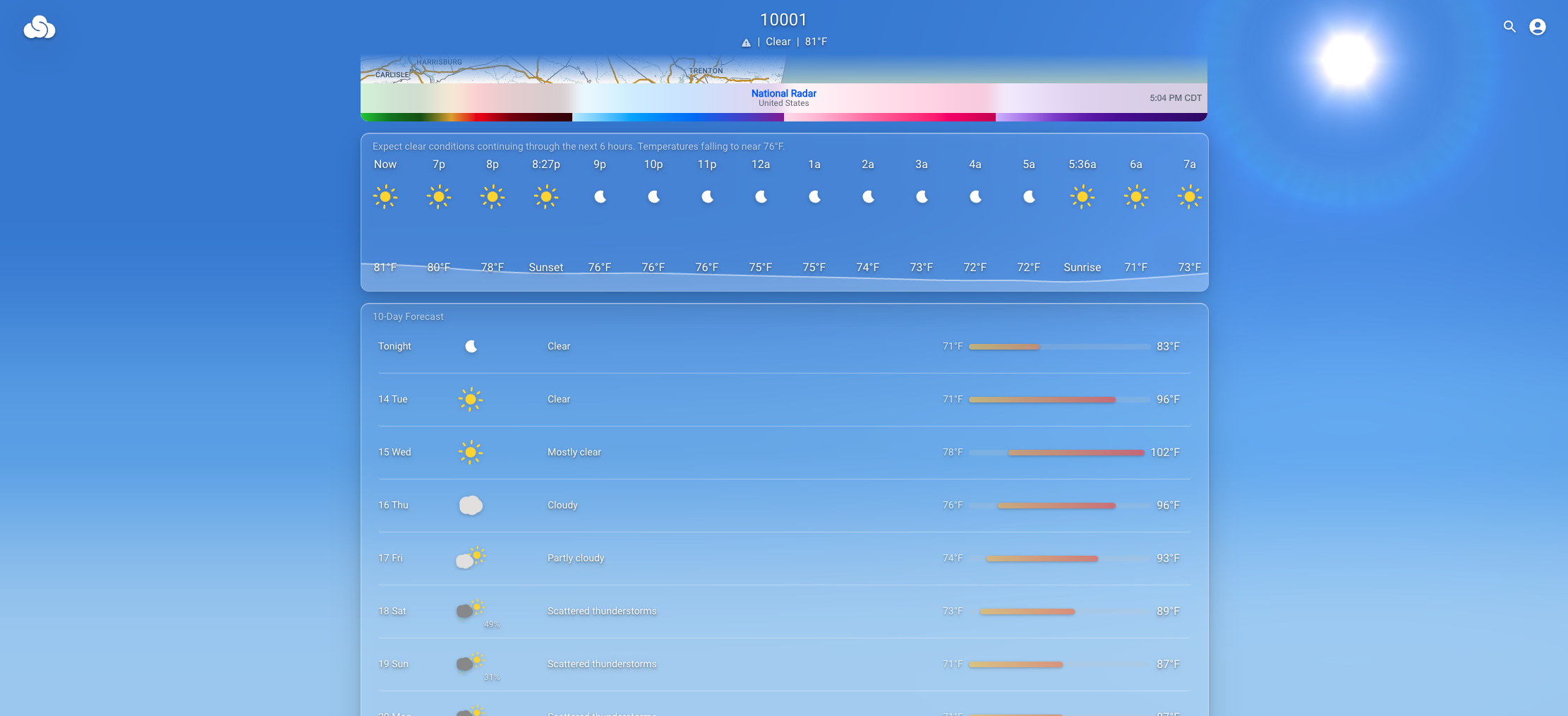
Task: Click the 18 Sat temperature range bar
Action: click(1059, 611)
